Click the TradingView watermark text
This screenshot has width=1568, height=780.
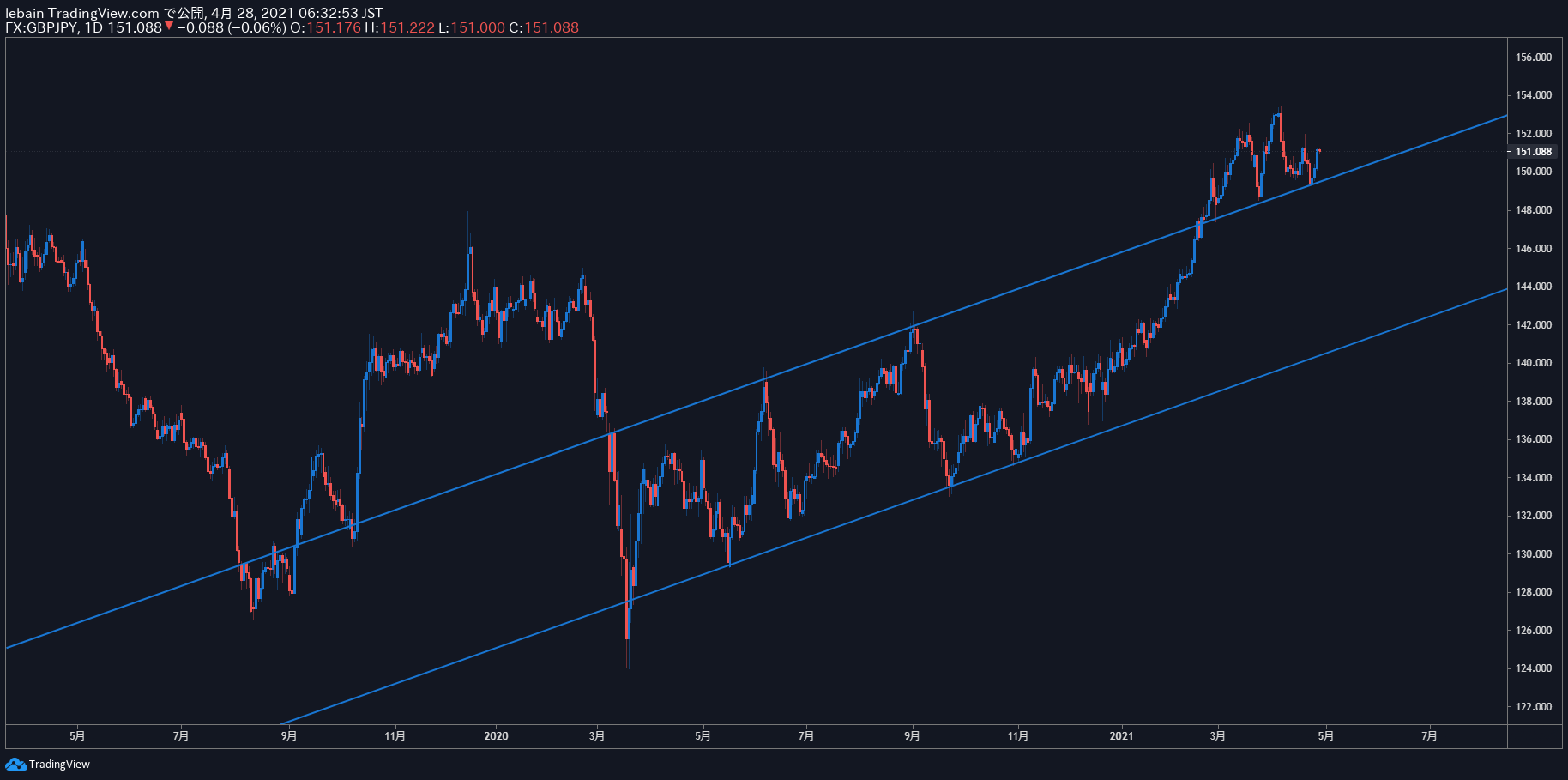(59, 765)
